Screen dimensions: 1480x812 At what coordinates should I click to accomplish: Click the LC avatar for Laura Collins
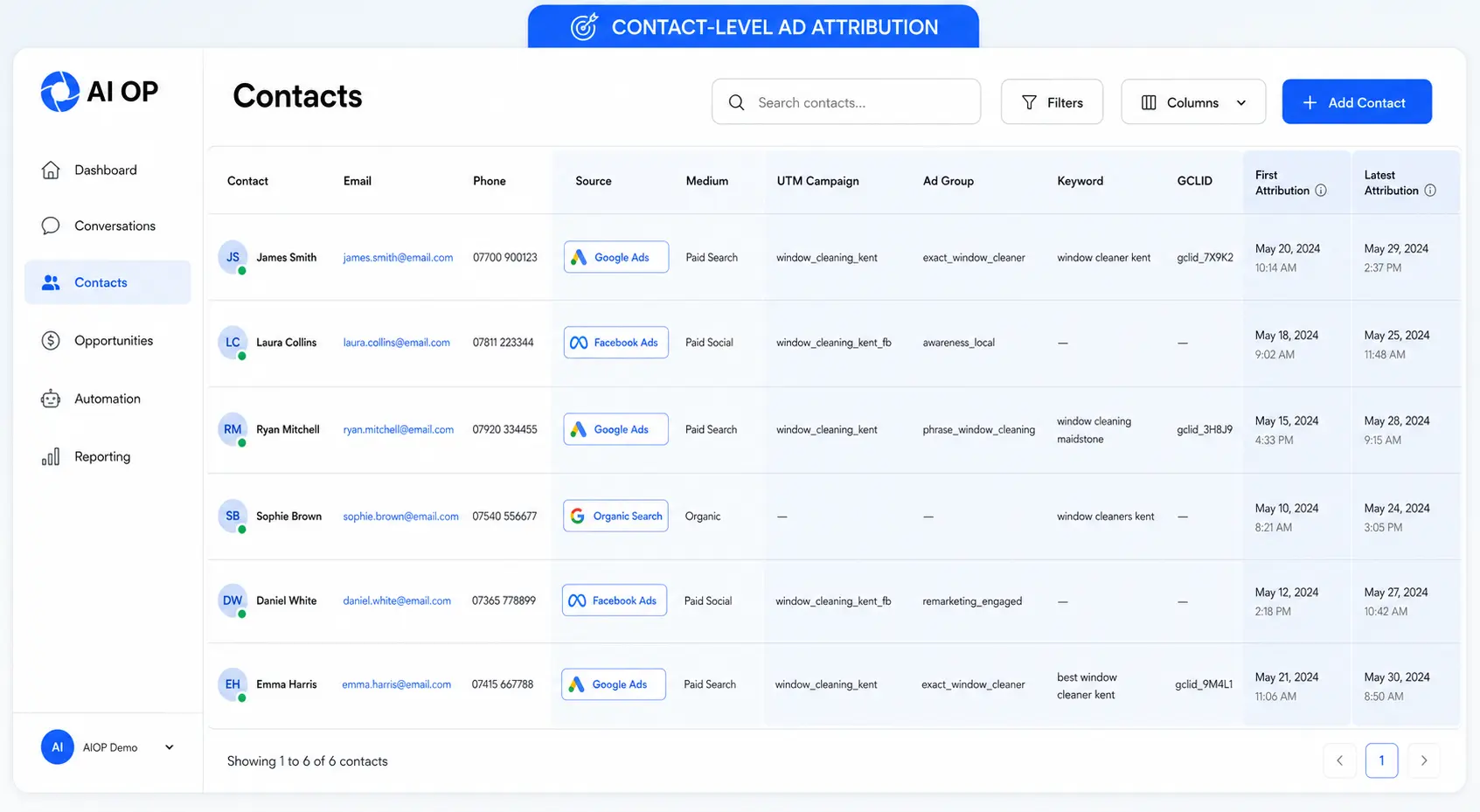(233, 342)
